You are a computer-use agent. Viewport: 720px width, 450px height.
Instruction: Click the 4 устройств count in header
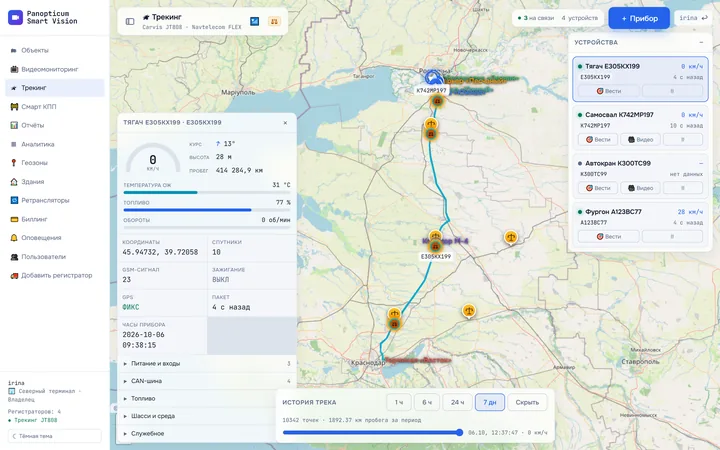(x=579, y=18)
